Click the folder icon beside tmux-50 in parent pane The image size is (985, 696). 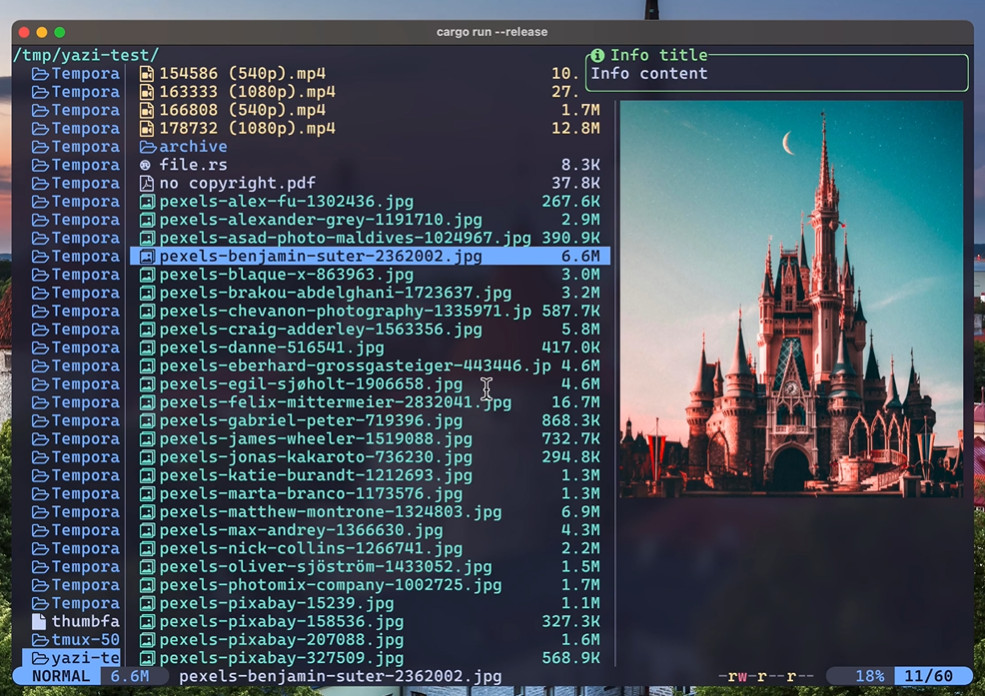point(40,639)
